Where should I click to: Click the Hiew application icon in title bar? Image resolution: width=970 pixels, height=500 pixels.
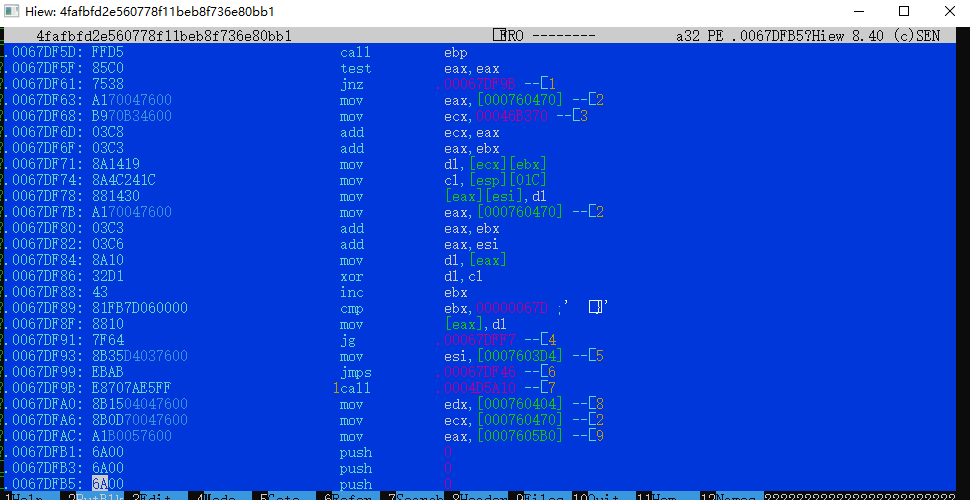click(11, 12)
